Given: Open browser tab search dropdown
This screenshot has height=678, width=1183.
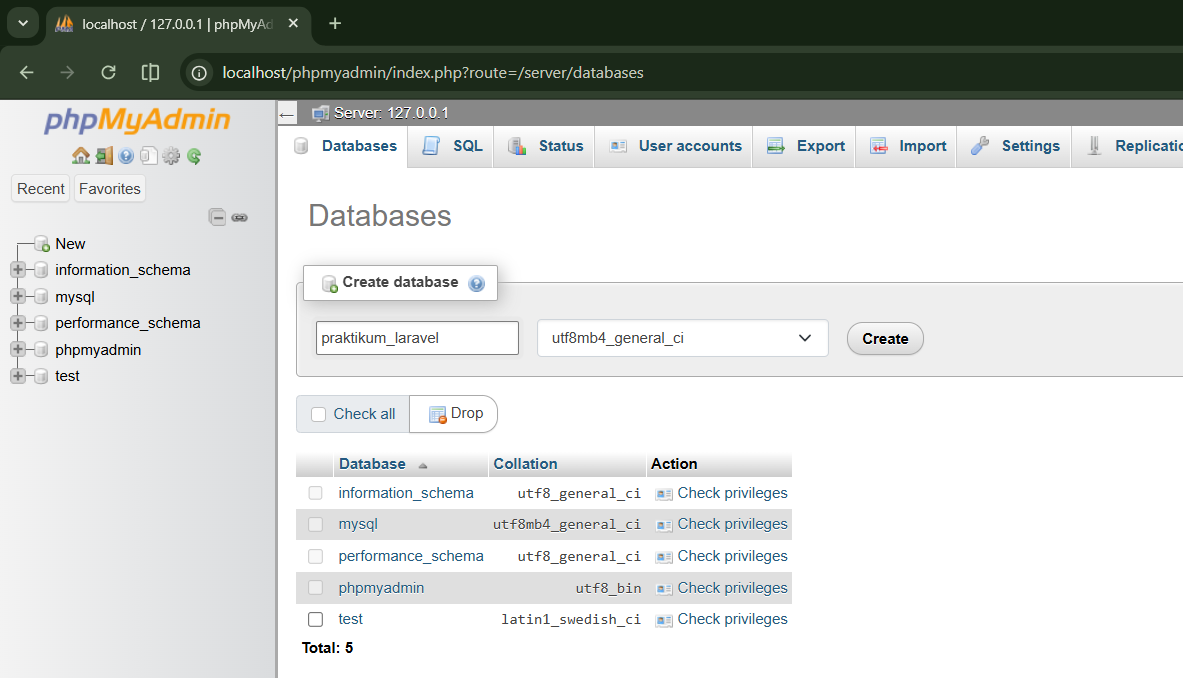Looking at the screenshot, I should (23, 23).
